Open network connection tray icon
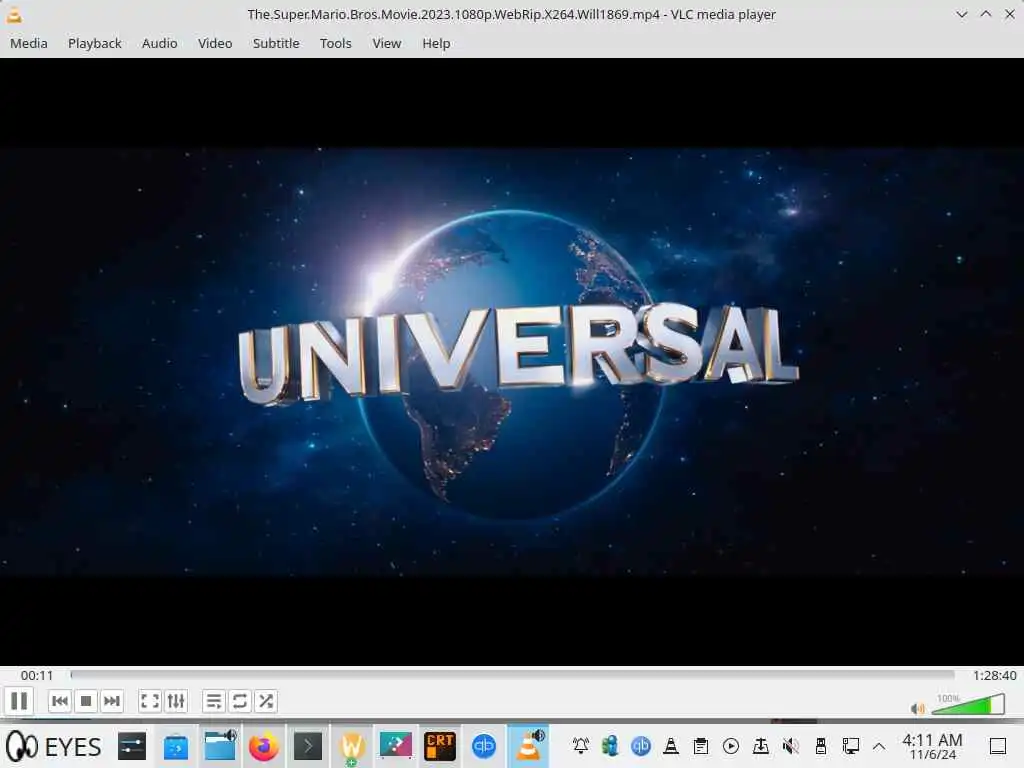This screenshot has width=1024, height=768. 851,746
